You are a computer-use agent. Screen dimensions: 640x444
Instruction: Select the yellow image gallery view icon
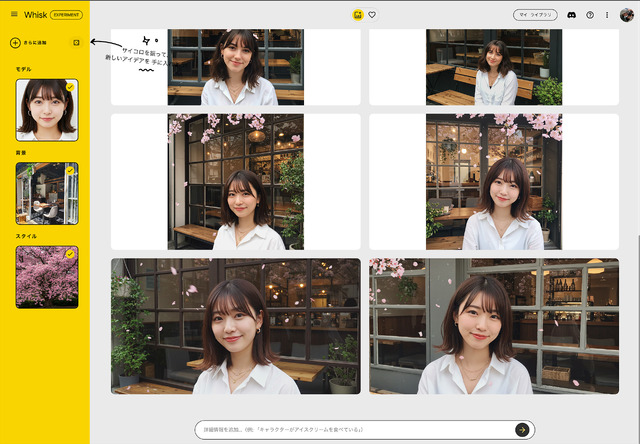[358, 15]
